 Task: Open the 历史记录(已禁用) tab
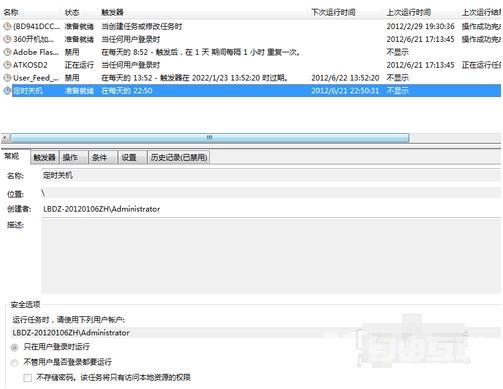coord(179,157)
